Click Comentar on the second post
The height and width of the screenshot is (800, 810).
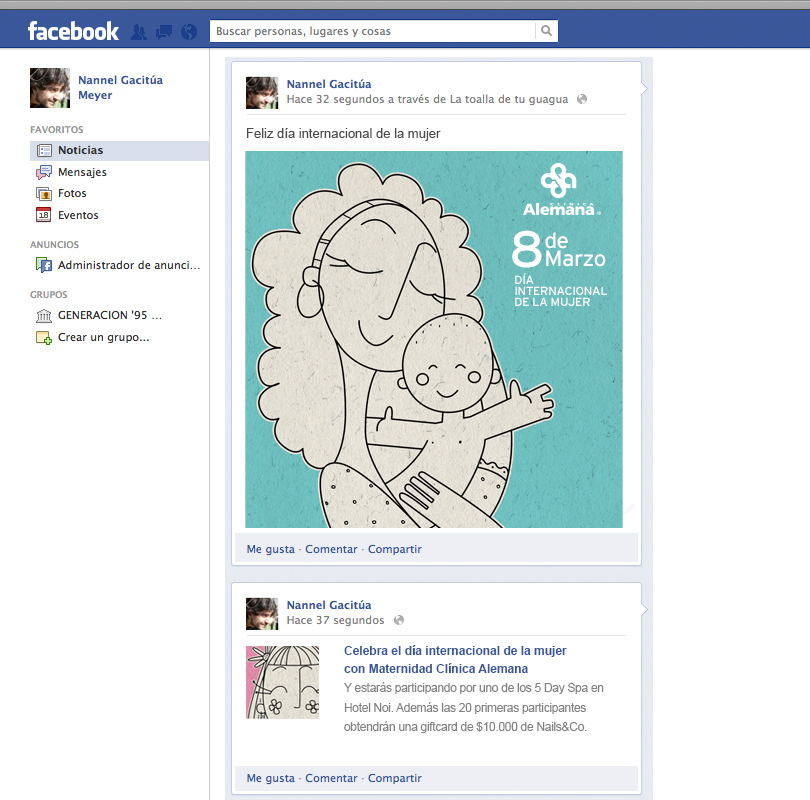331,778
